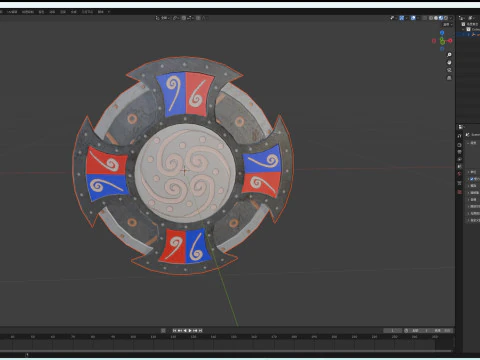The image size is (480, 360).
Task: Select material preview shading mode
Action: [441, 18]
